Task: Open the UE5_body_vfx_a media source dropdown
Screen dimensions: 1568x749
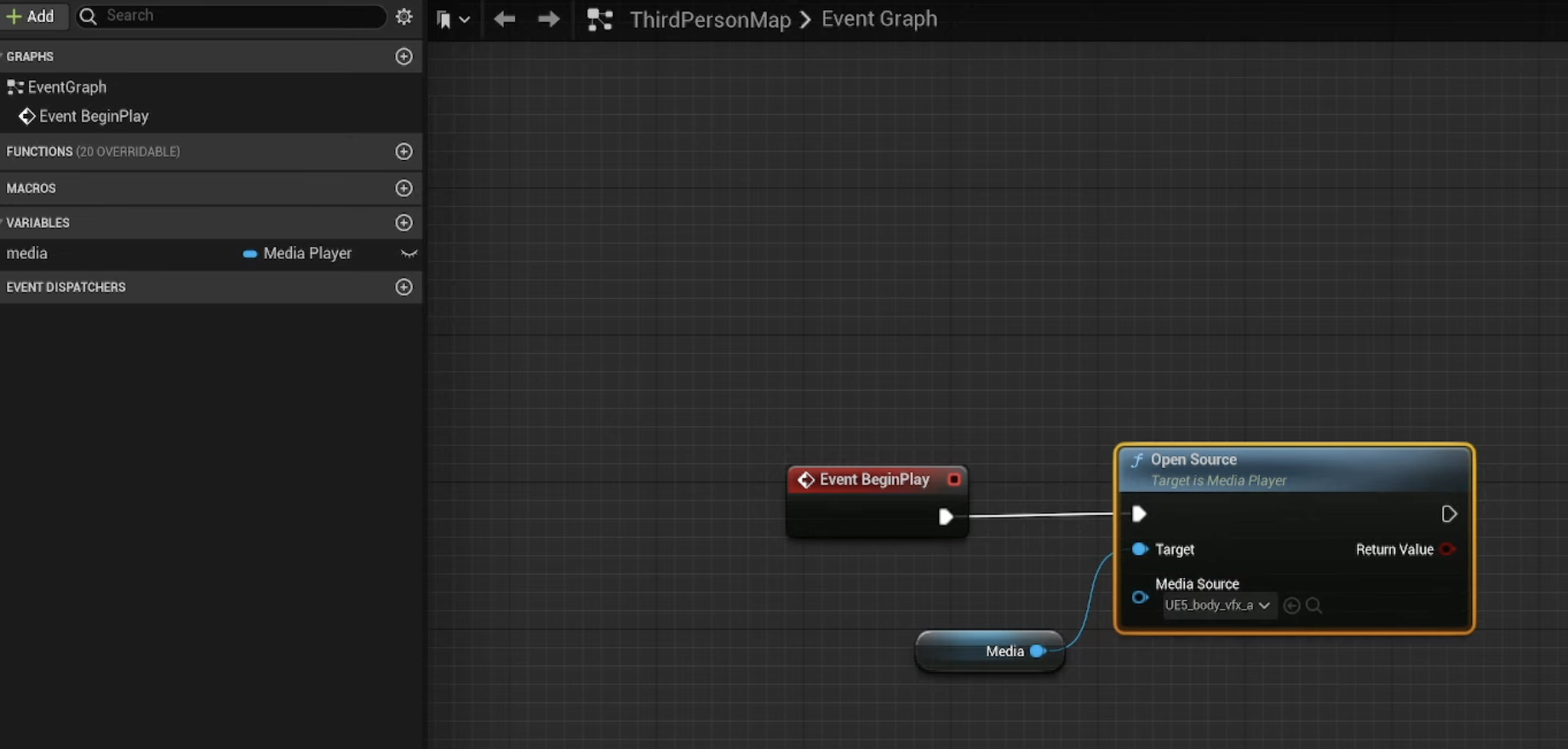Action: 1218,606
